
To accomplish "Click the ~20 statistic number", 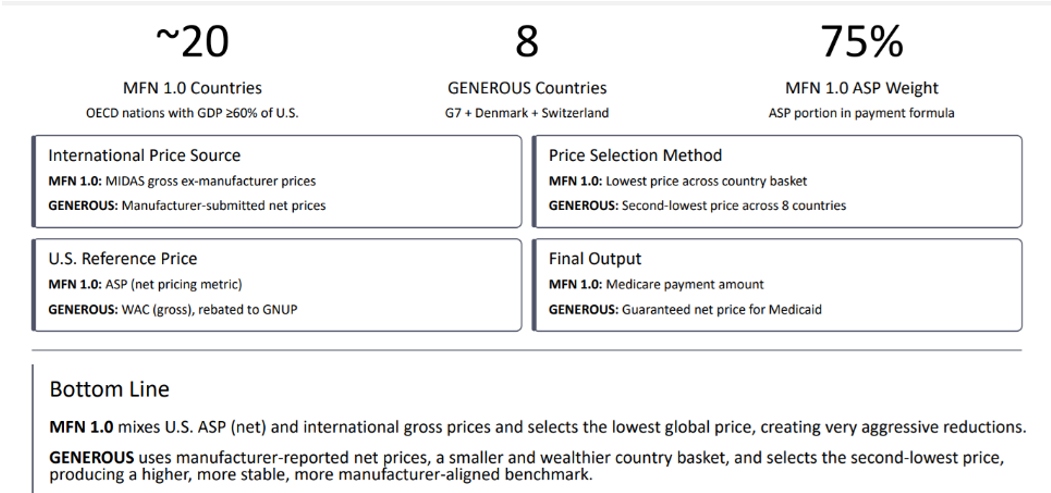I will (x=190, y=42).
